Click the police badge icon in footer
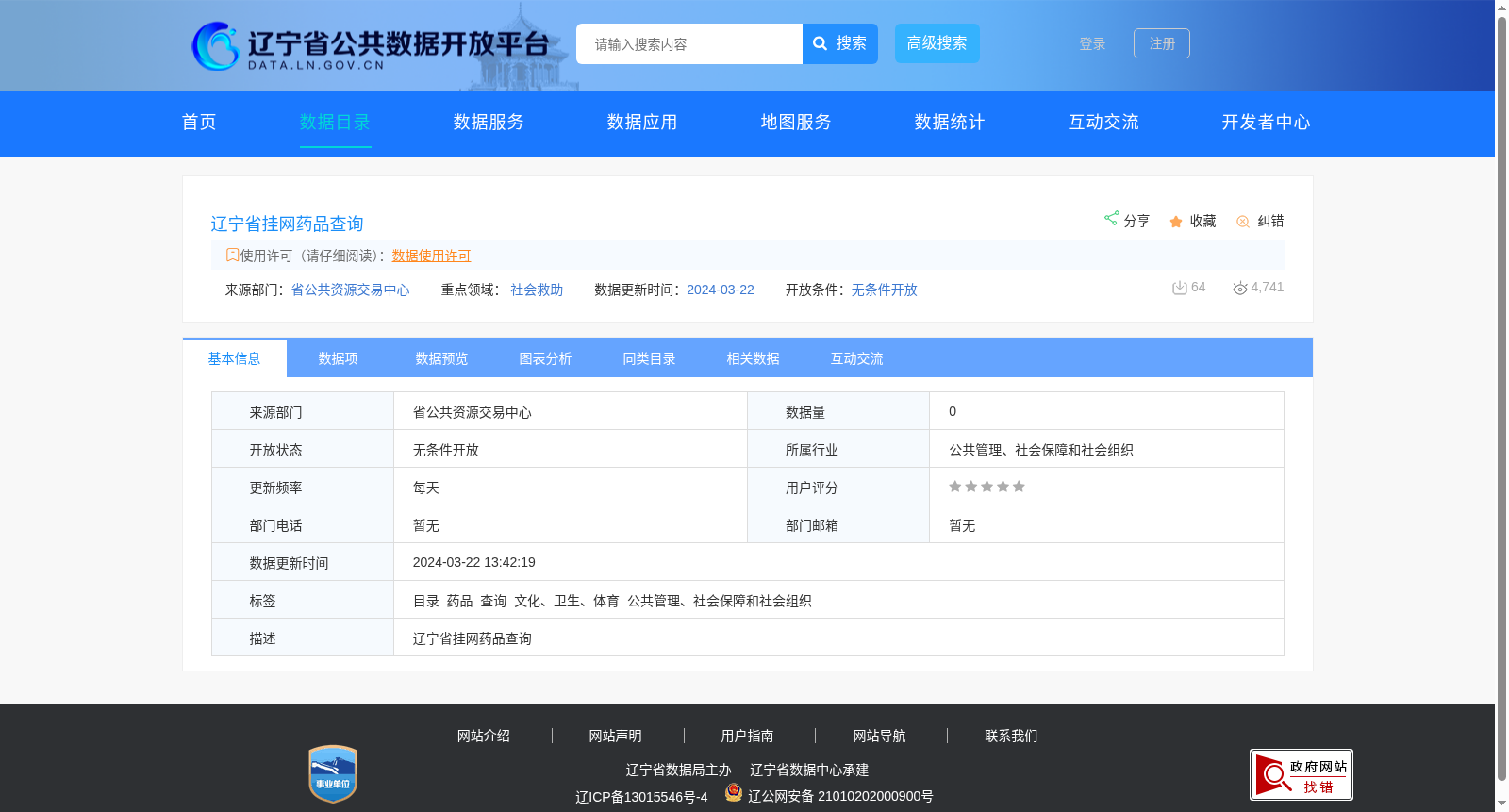Viewport: 1509px width, 812px height. [x=734, y=793]
